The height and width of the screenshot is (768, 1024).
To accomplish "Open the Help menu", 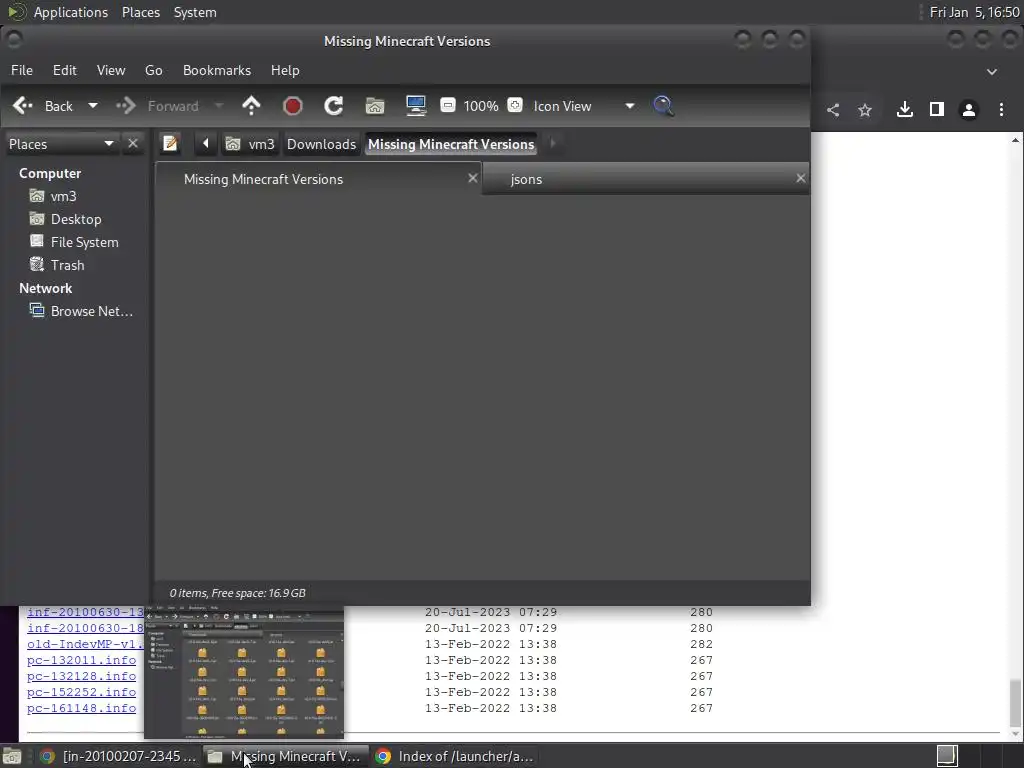I will point(285,70).
